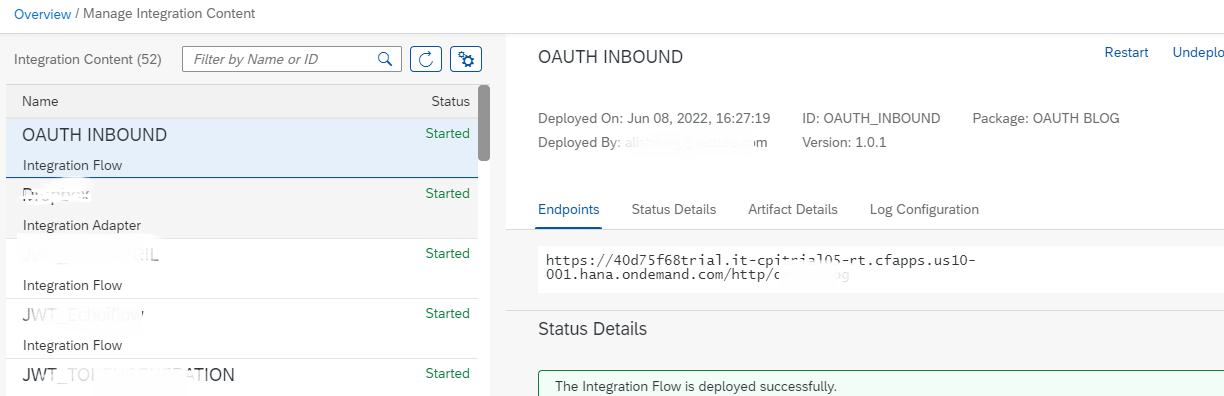Reload the integration content list
Image resolution: width=1224 pixels, height=396 pixels.
click(426, 59)
